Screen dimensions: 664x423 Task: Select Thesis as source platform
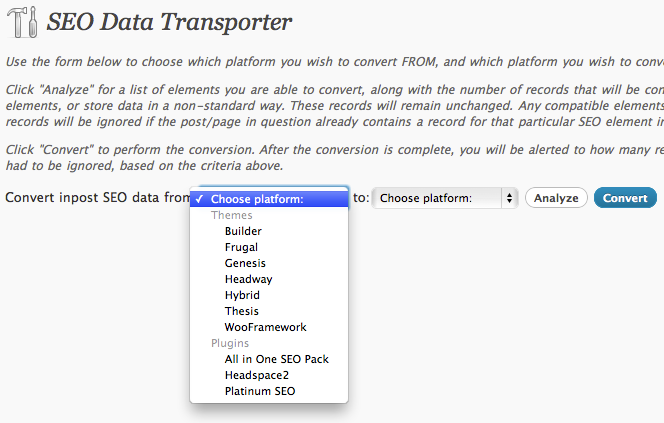pos(241,311)
